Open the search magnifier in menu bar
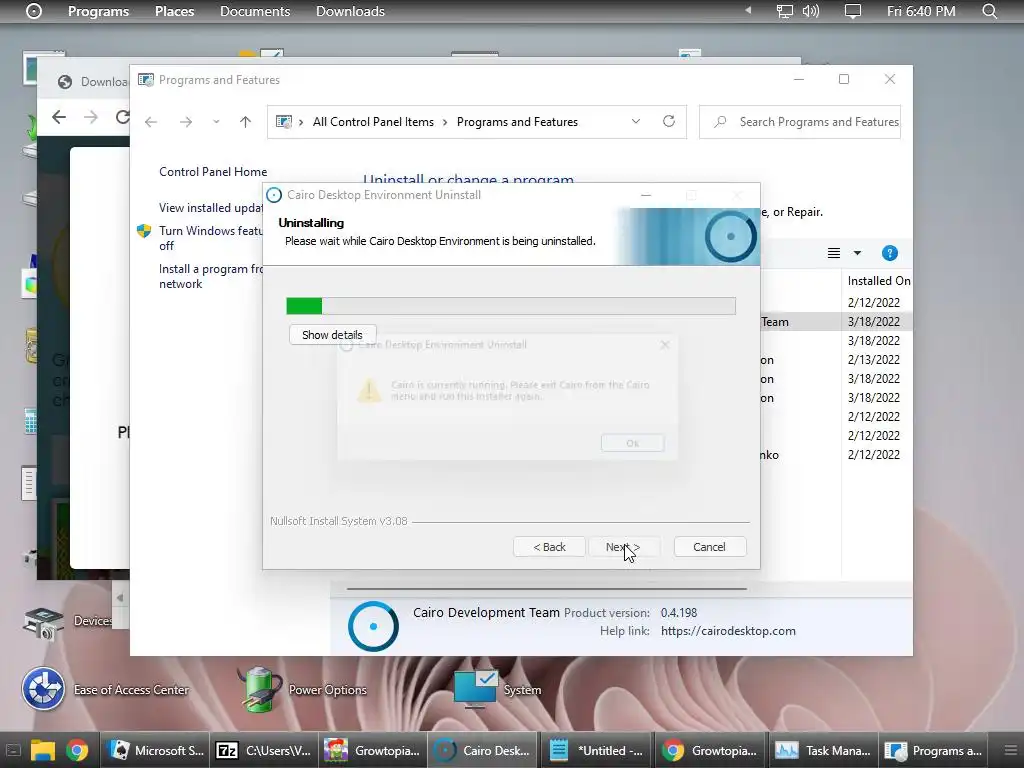 (989, 11)
